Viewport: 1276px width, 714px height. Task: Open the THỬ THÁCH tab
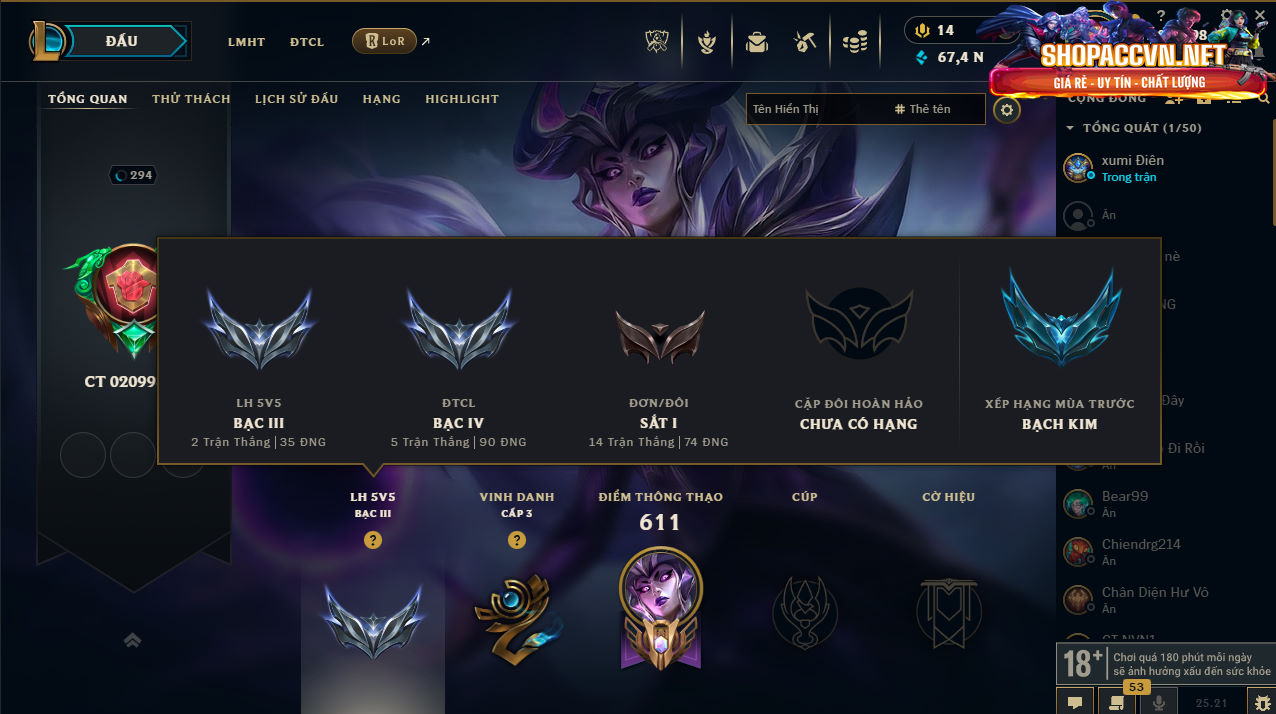pyautogui.click(x=191, y=99)
